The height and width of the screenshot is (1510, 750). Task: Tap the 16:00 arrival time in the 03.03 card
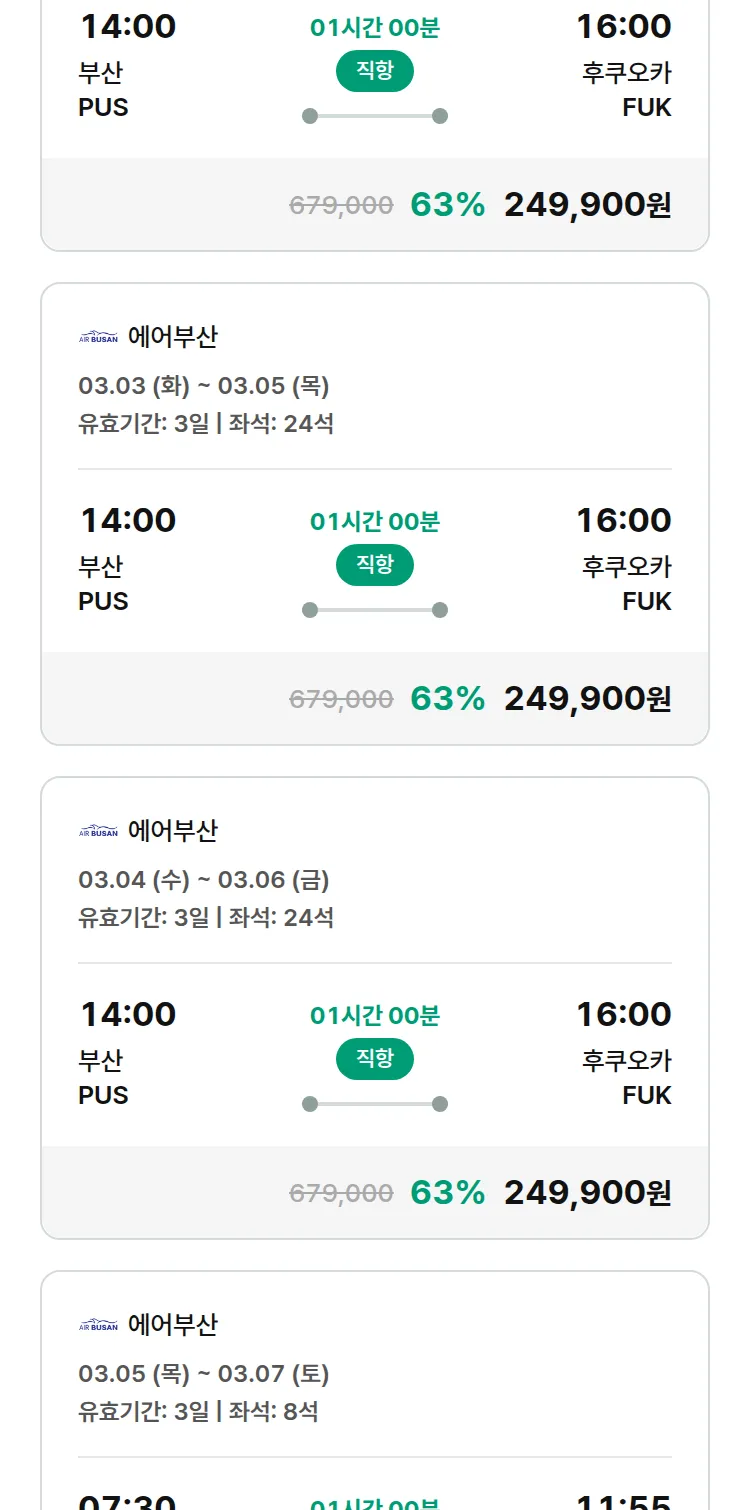pos(623,520)
